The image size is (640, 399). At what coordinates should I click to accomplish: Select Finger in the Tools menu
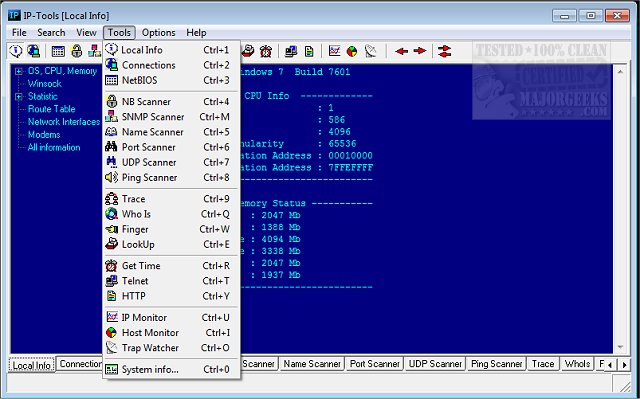(171, 229)
